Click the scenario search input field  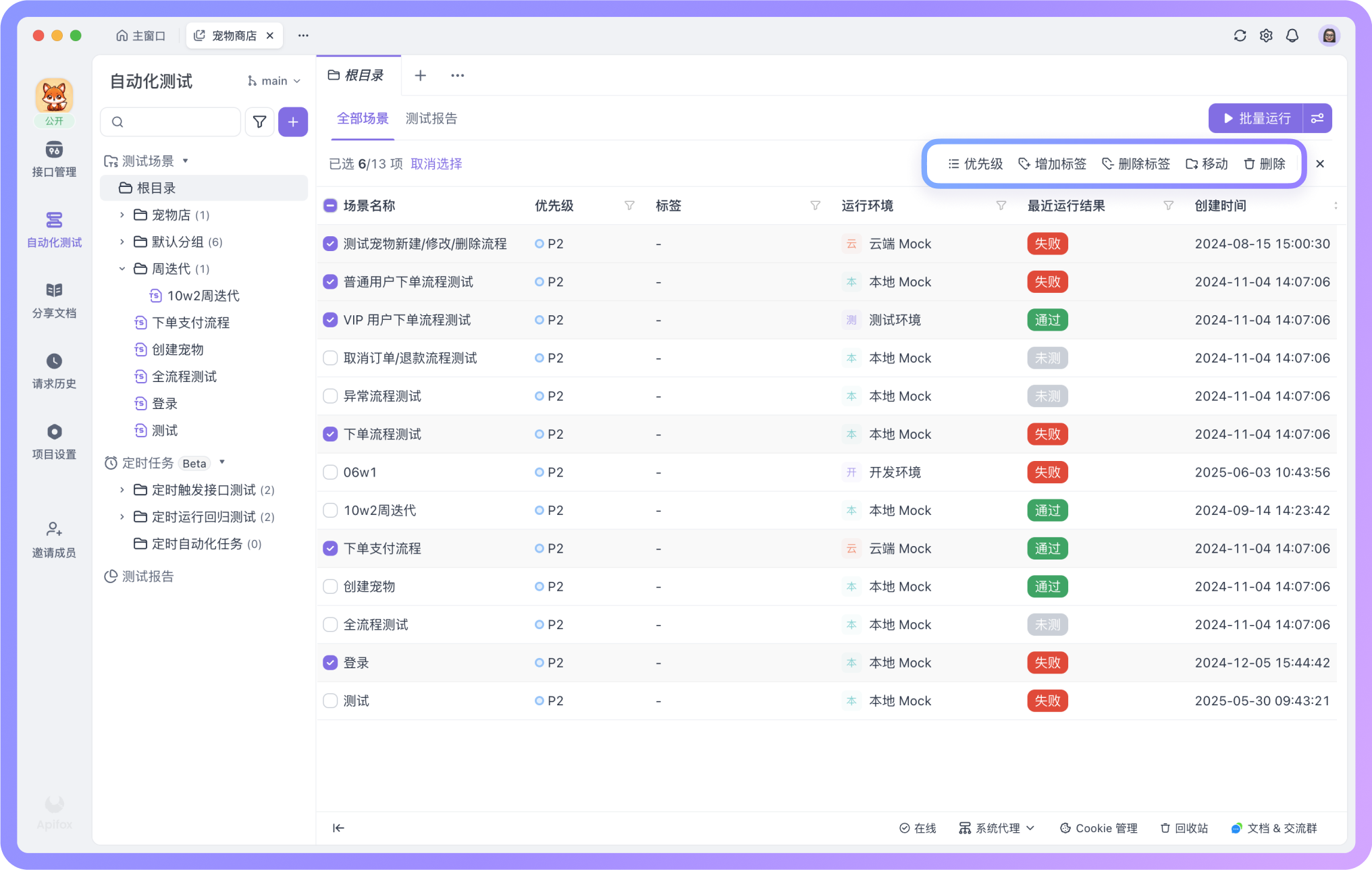point(177,122)
